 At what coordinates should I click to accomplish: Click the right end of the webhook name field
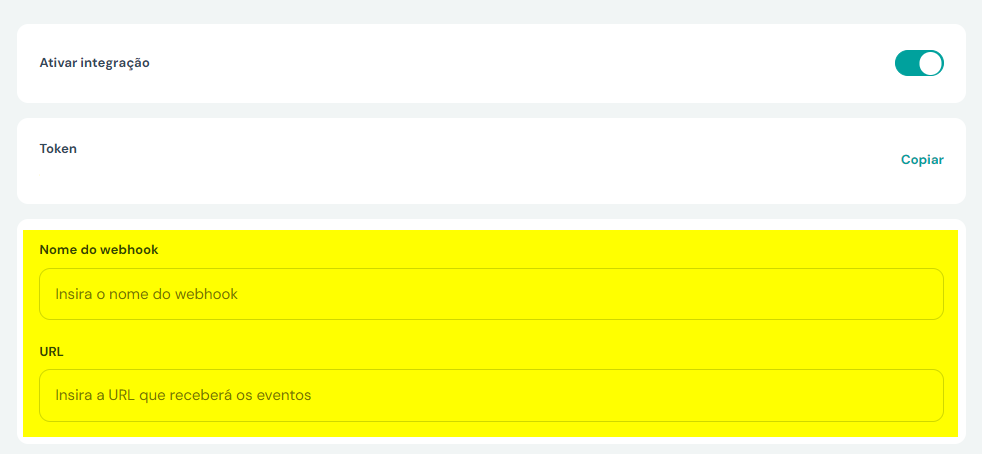(921, 294)
